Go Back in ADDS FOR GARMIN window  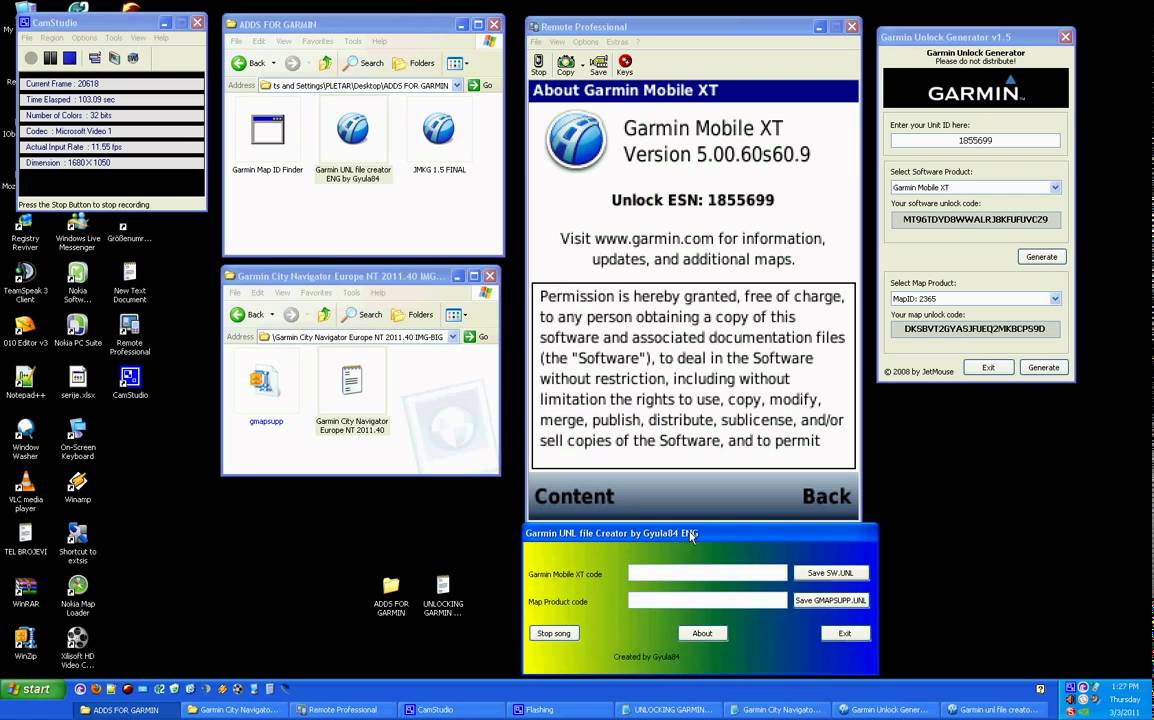[x=248, y=63]
